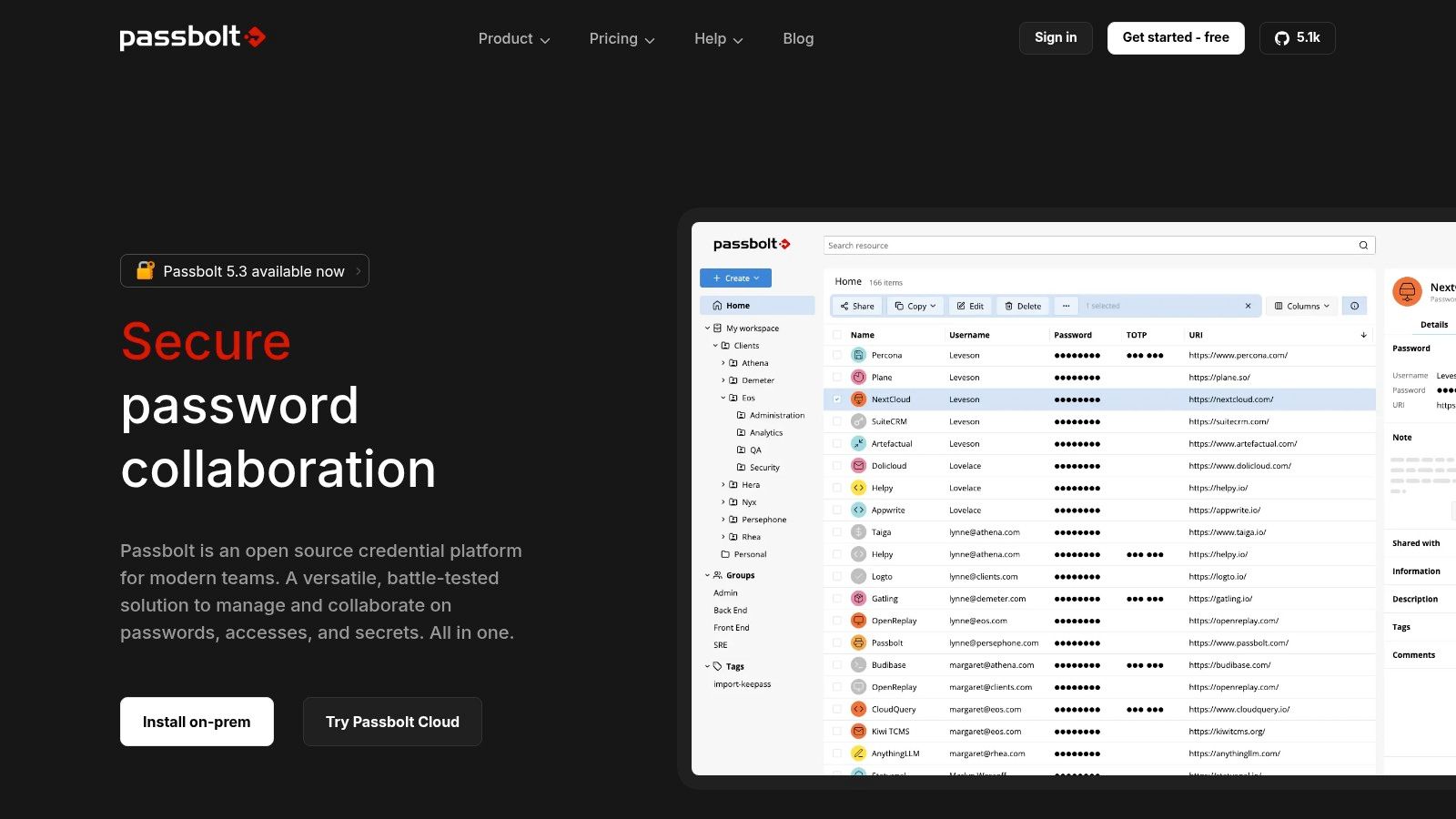Click Try Passbolt Cloud button
The height and width of the screenshot is (819, 1456).
click(392, 722)
